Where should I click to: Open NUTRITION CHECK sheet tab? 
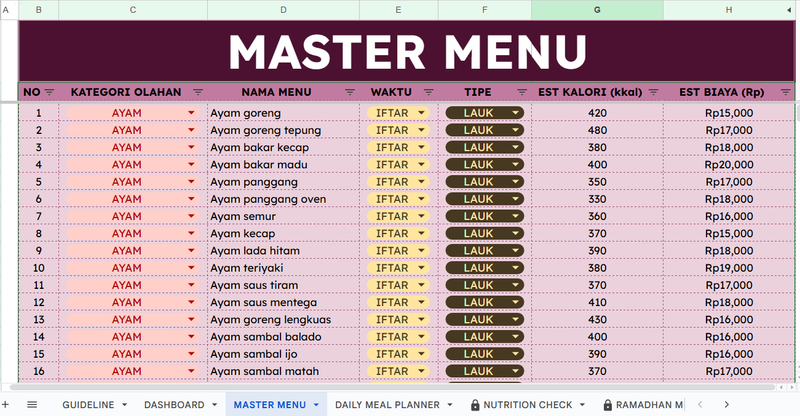click(x=528, y=405)
